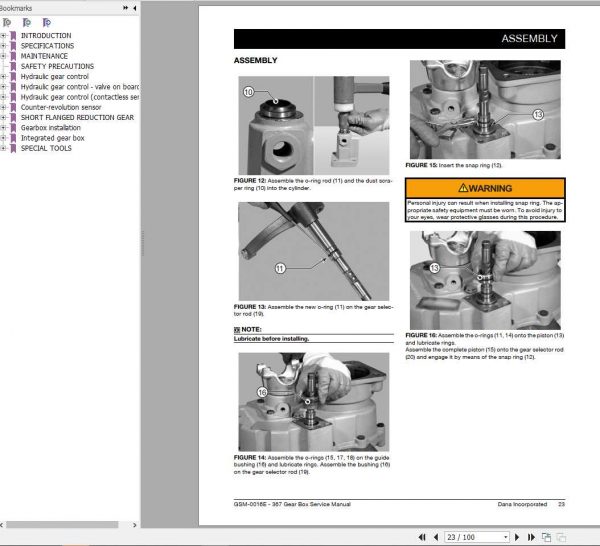Click the leftmost gray bookmark toolbar icon
This screenshot has width=600, height=546.
tap(7, 23)
